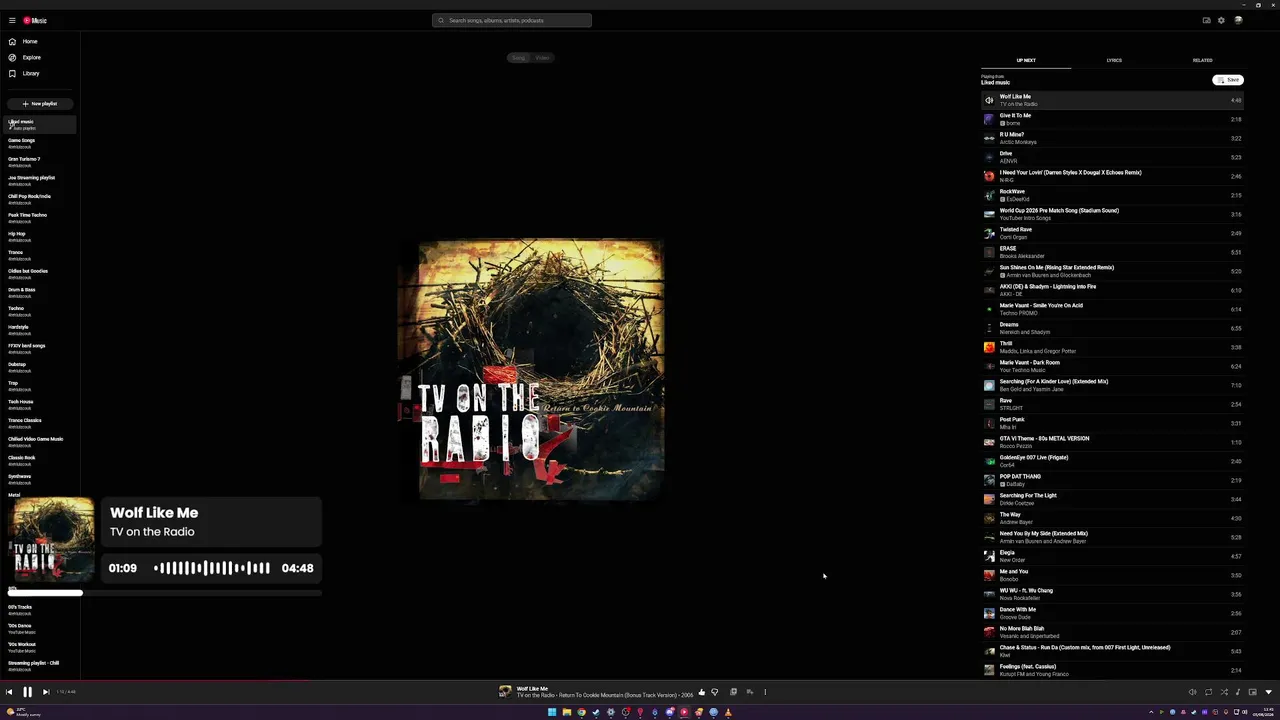Open the Library sidebar icon

click(x=12, y=73)
